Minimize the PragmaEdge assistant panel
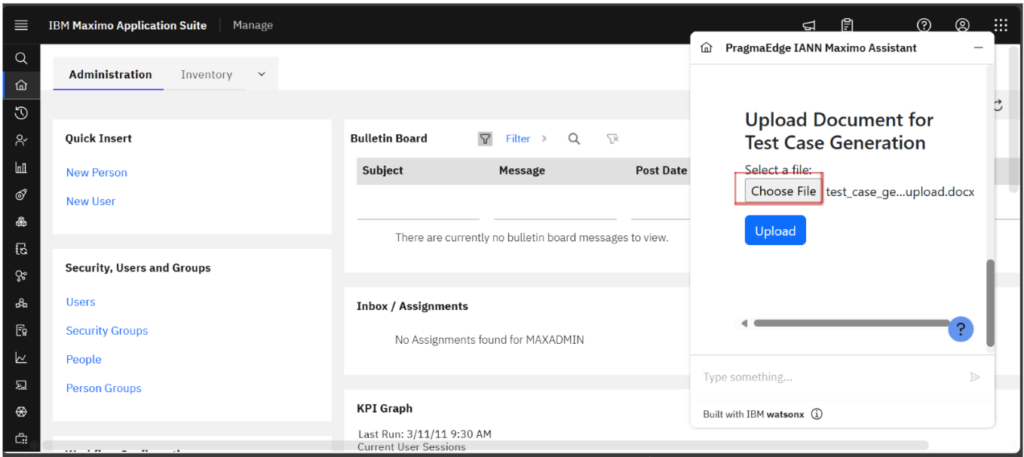 978,48
